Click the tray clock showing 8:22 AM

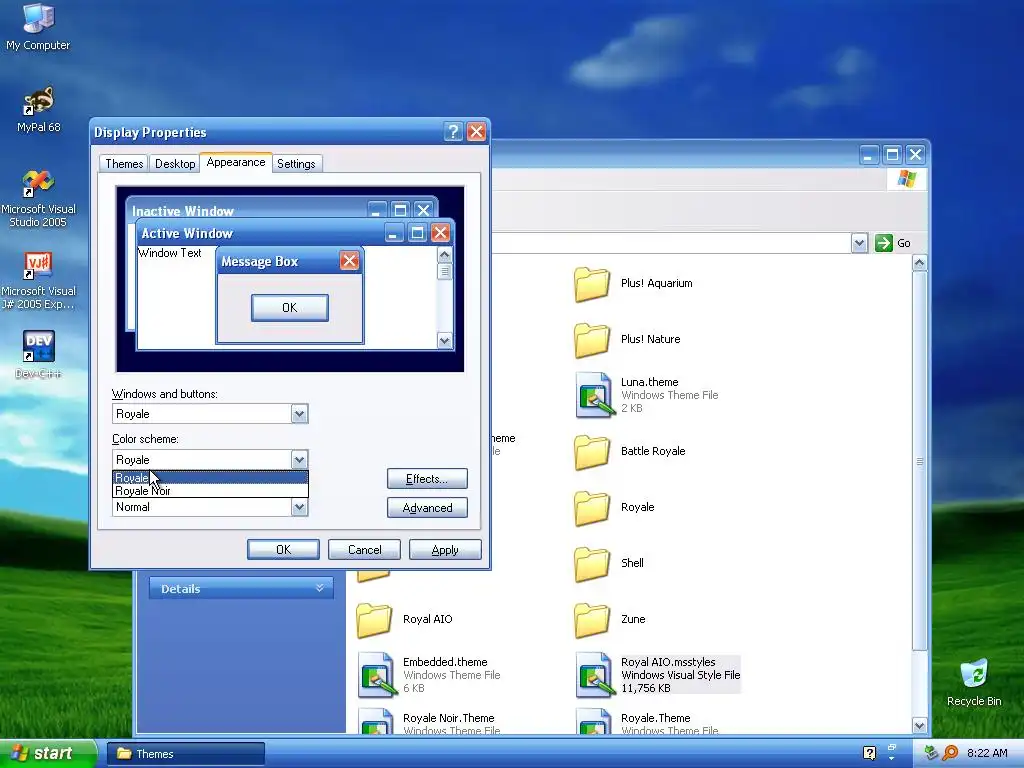[x=987, y=753]
